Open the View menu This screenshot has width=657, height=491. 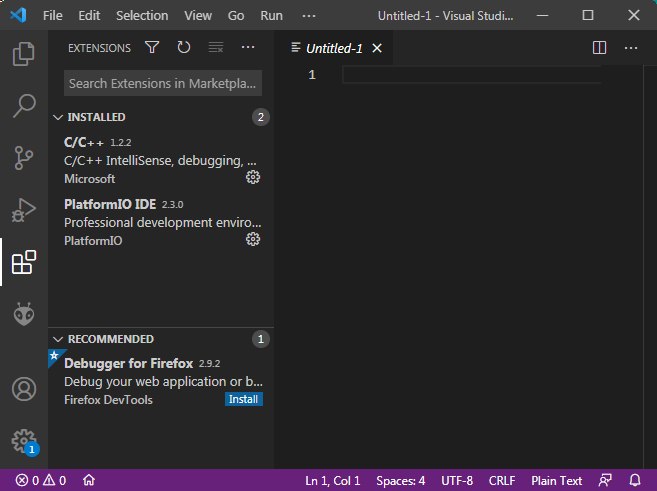click(198, 16)
